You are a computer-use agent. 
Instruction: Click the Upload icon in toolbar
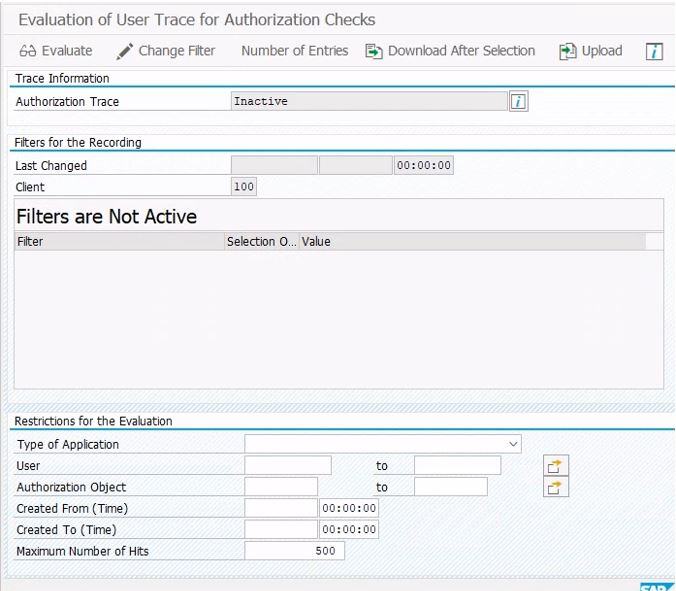[567, 51]
